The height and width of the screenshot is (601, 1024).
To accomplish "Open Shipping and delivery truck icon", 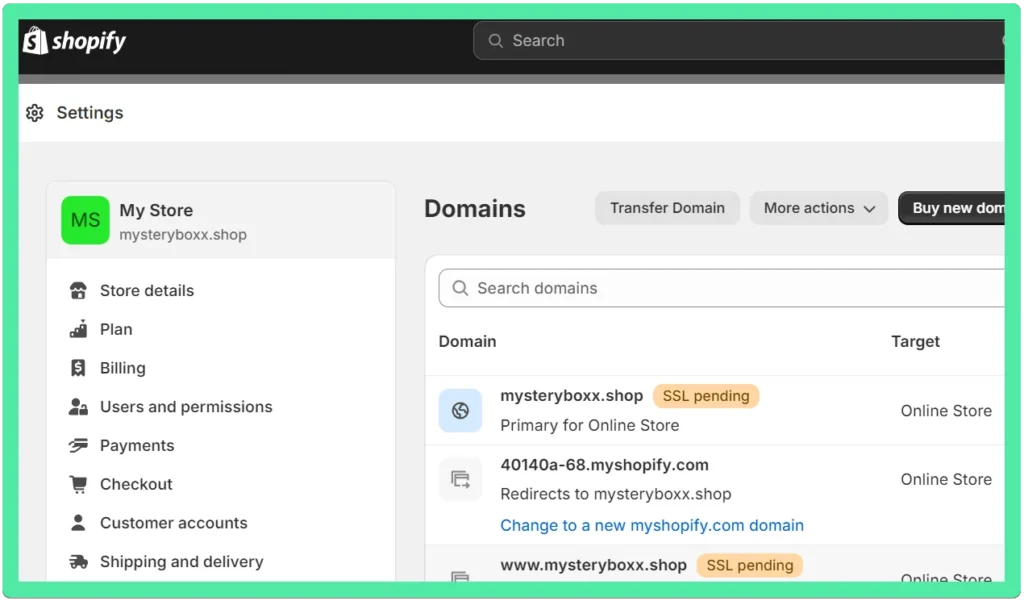I will tap(78, 562).
